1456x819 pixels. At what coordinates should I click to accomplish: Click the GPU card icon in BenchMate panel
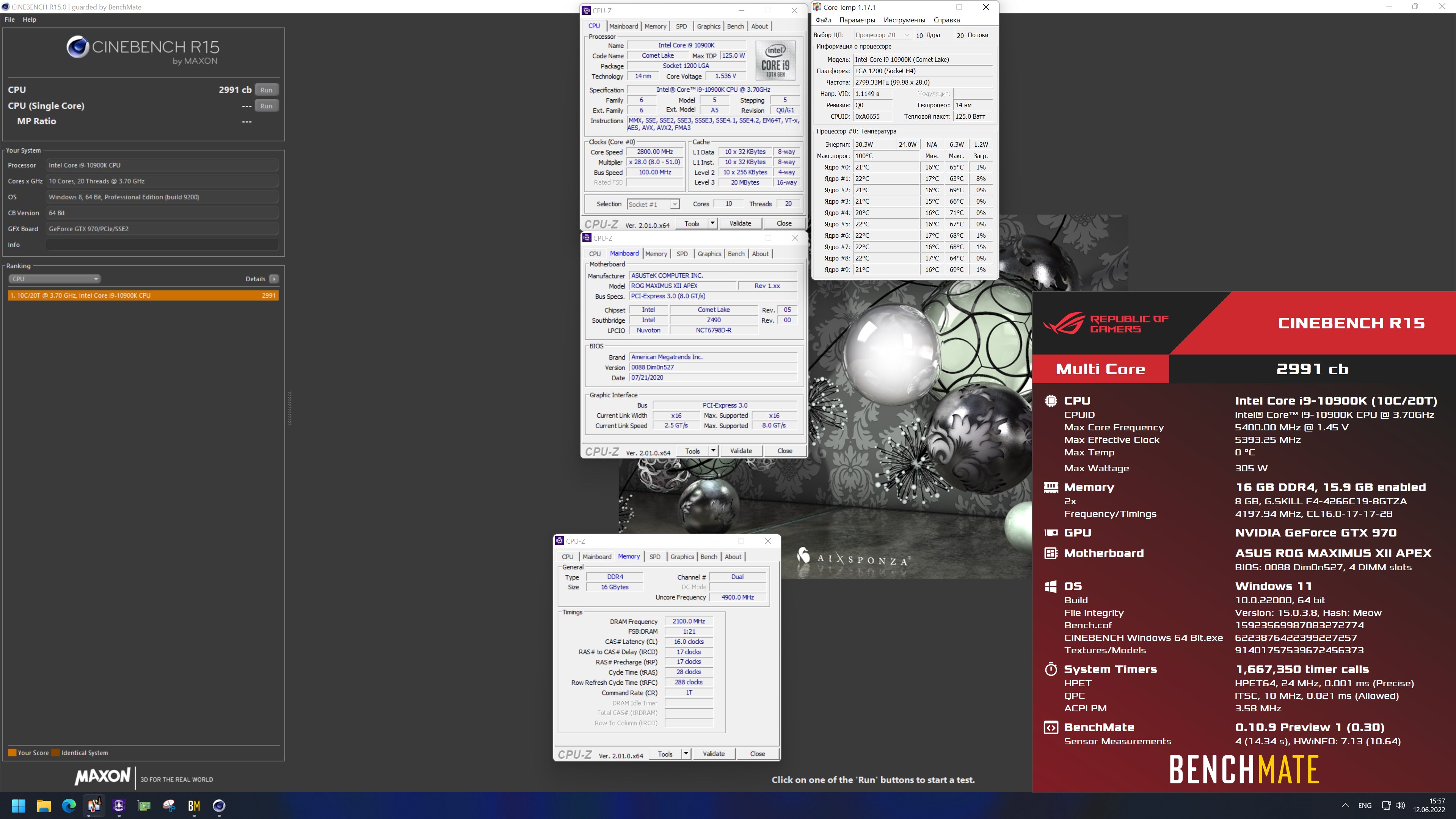pyautogui.click(x=1051, y=532)
